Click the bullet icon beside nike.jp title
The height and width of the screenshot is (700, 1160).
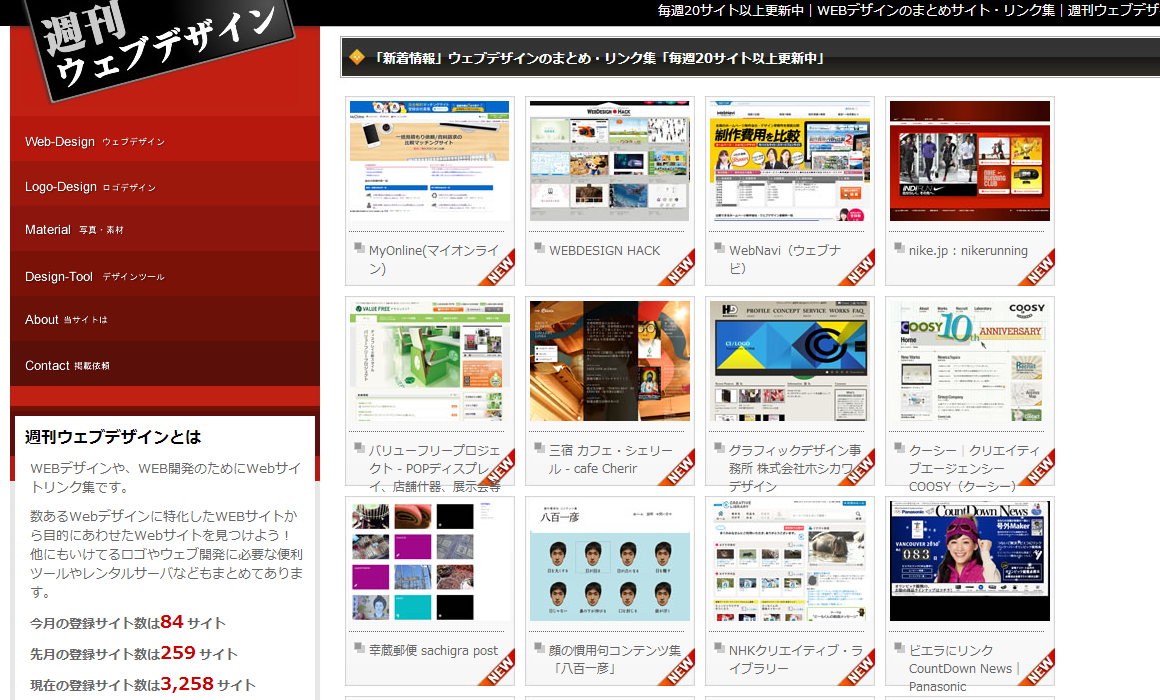coord(899,248)
